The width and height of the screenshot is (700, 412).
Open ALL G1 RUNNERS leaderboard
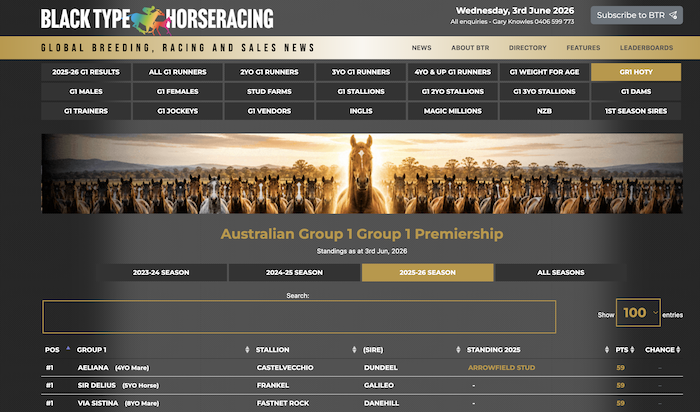178,72
